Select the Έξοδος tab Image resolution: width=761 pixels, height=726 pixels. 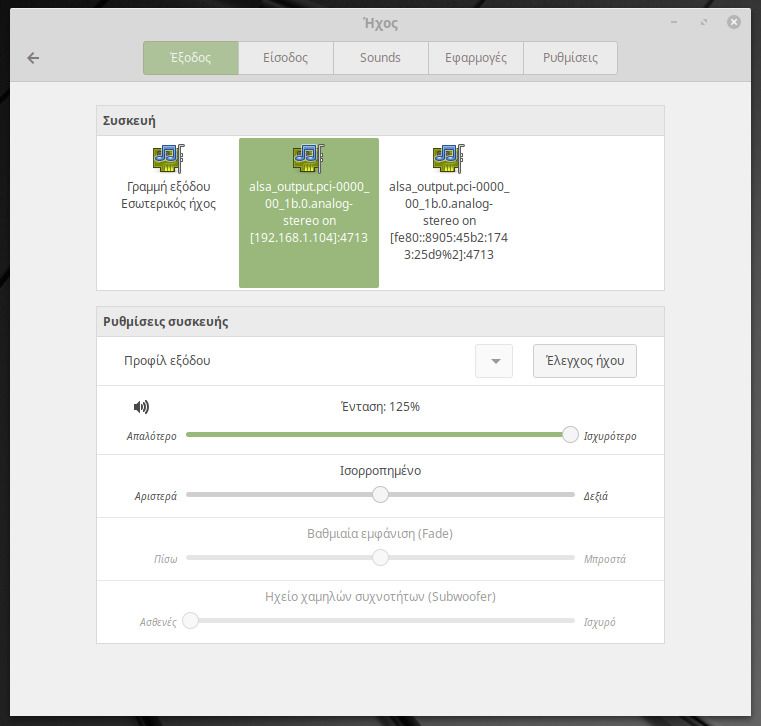pyautogui.click(x=190, y=58)
